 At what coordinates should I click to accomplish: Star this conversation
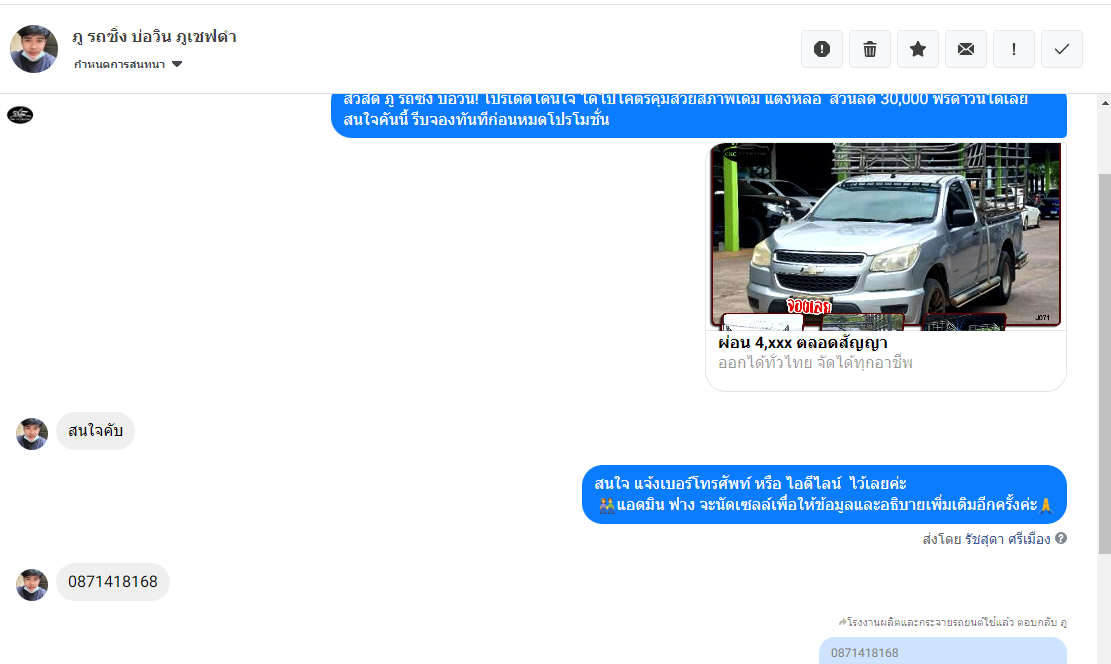tap(918, 49)
